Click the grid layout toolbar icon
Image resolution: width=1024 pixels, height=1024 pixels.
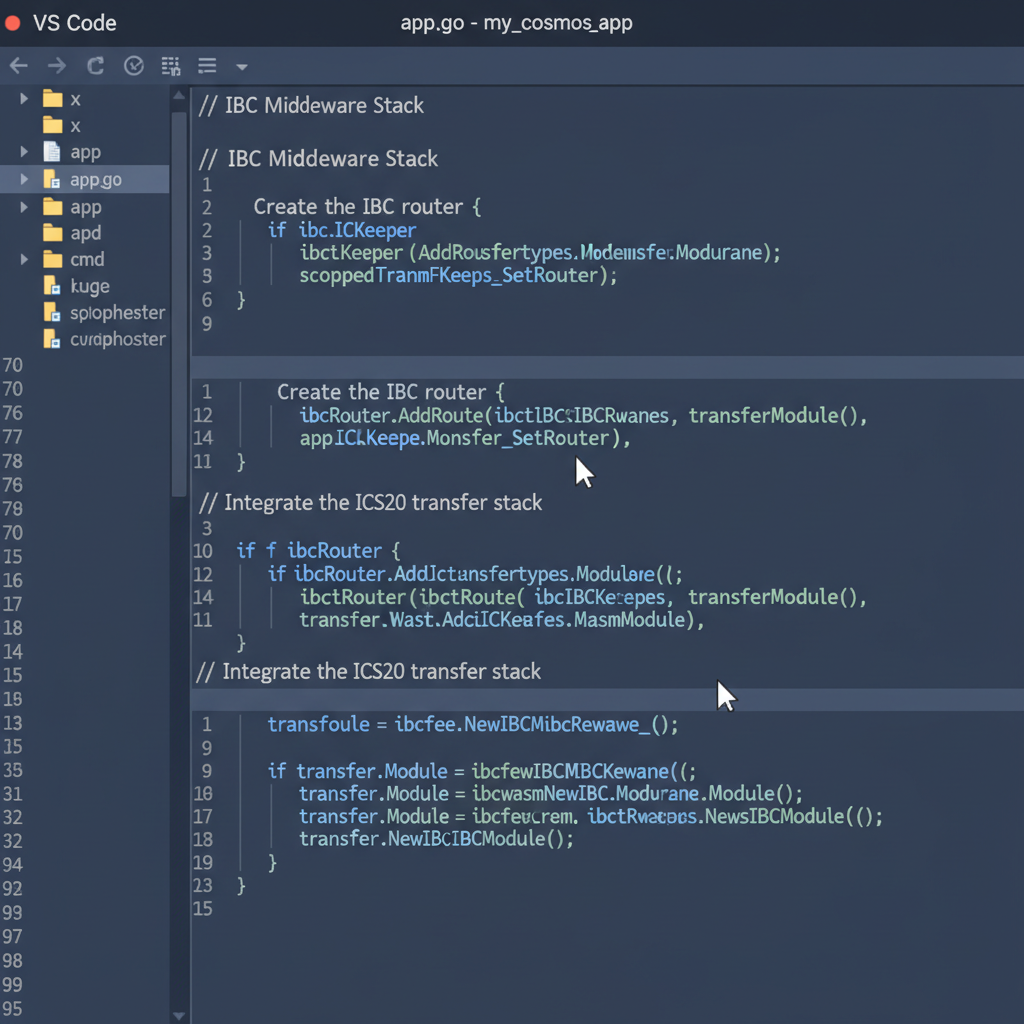click(171, 66)
